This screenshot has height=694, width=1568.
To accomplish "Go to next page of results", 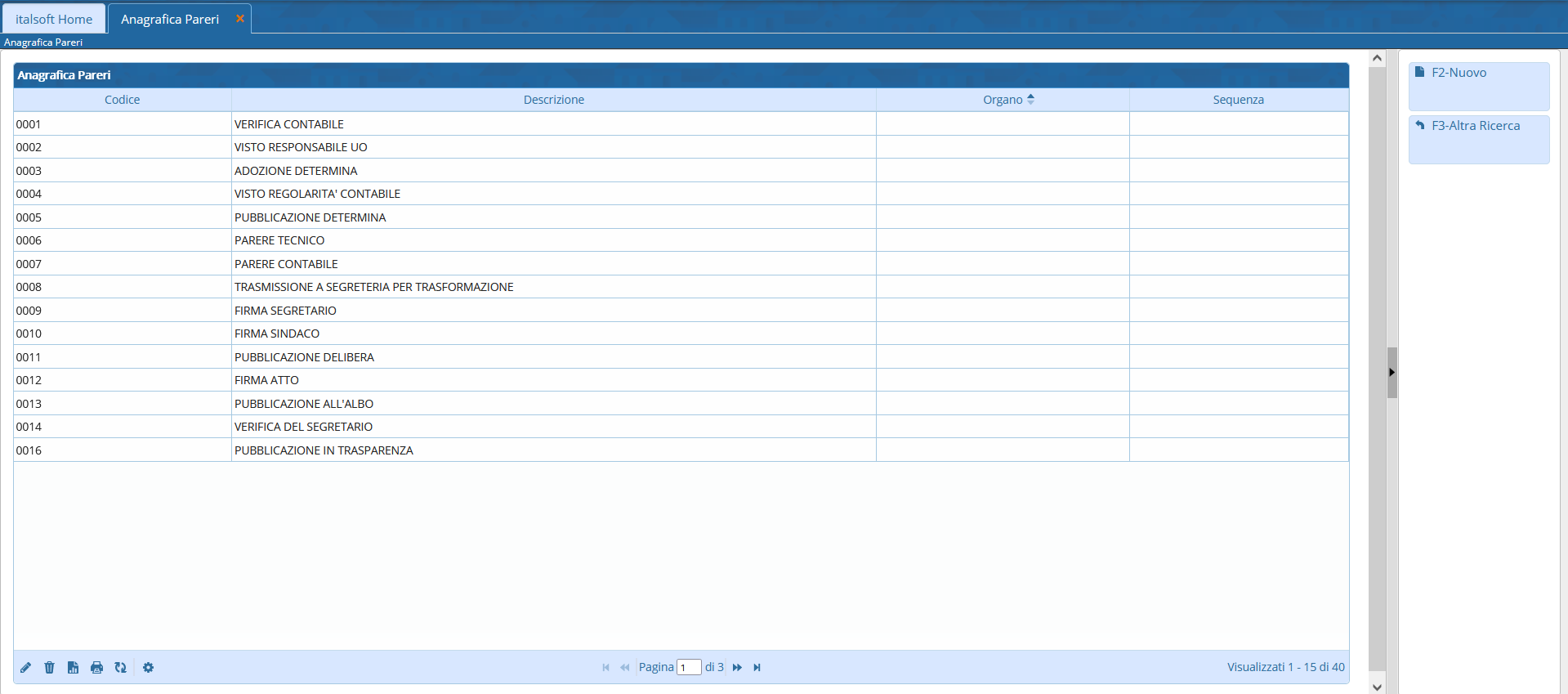I will 737,668.
